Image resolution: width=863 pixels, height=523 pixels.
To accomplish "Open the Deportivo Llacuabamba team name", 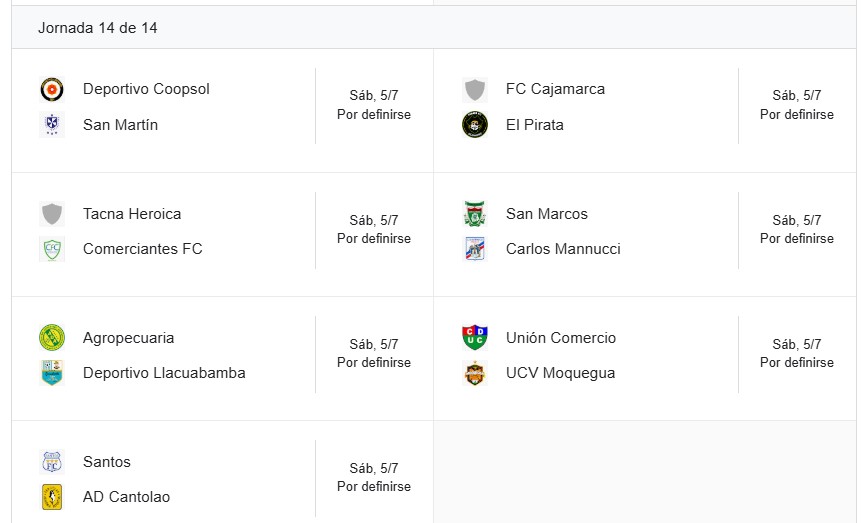I will click(164, 373).
